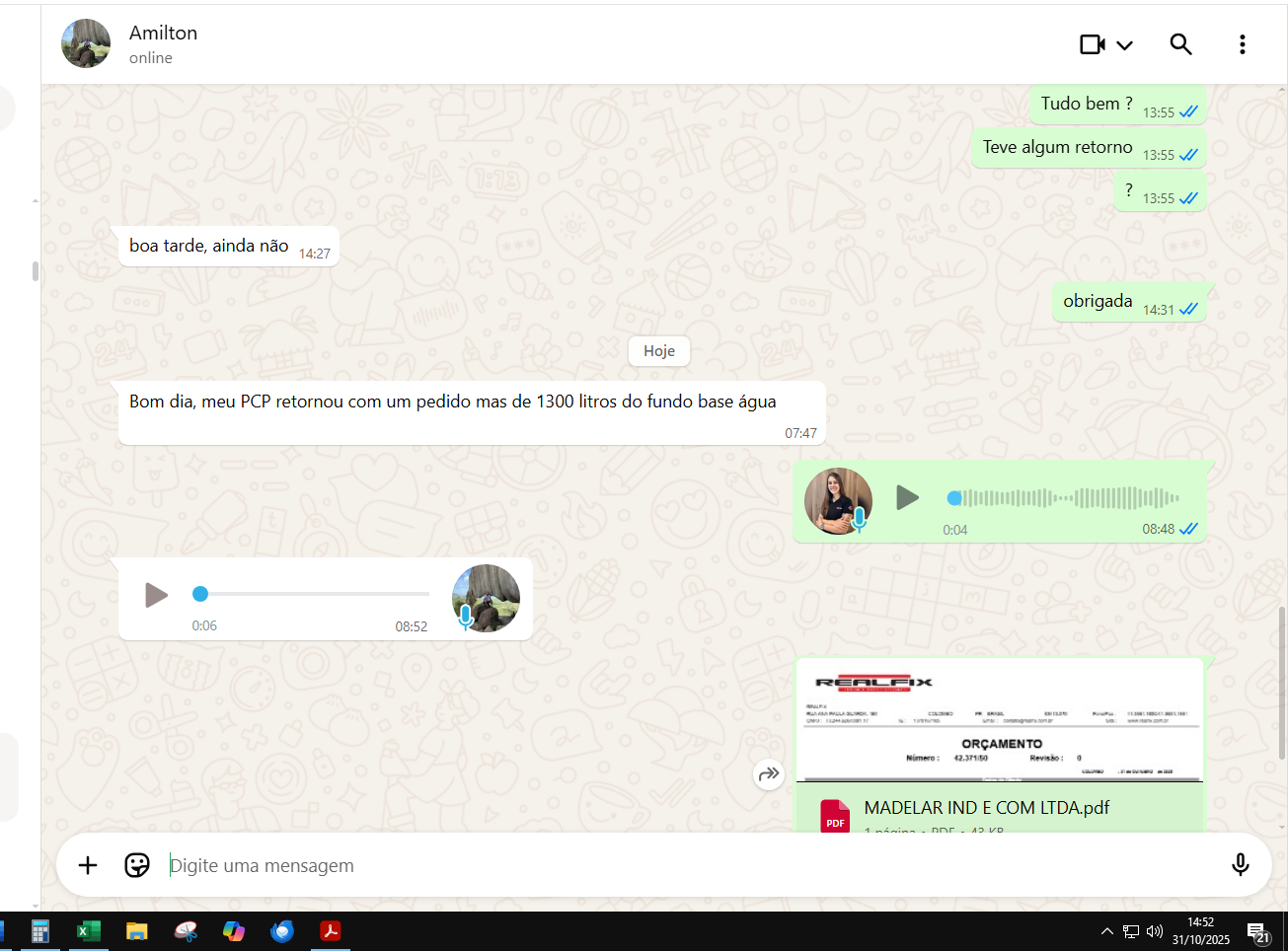The width and height of the screenshot is (1288, 951).
Task: Open Excel from the taskbar
Action: [88, 931]
